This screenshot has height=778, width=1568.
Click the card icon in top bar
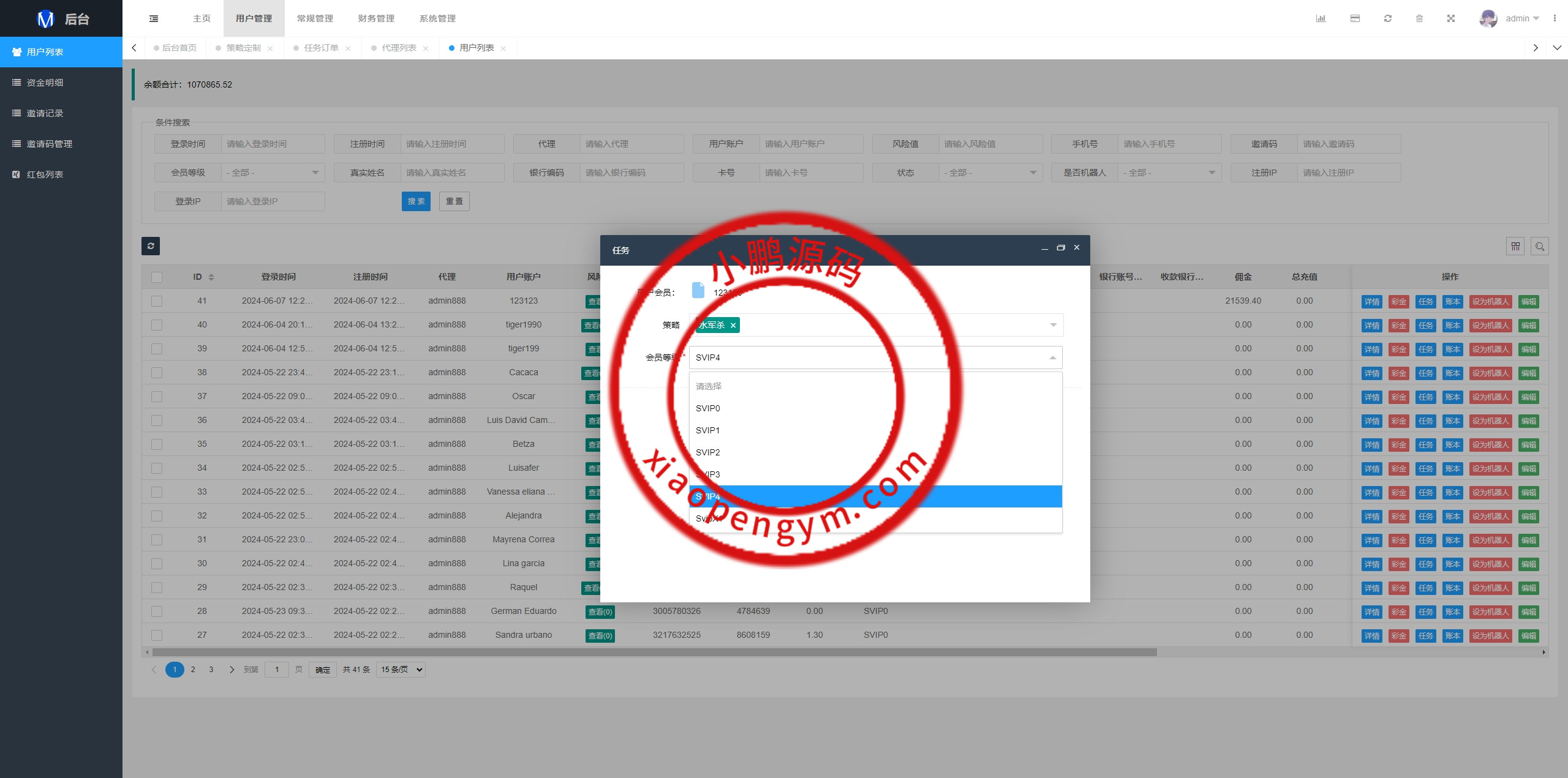(1355, 18)
